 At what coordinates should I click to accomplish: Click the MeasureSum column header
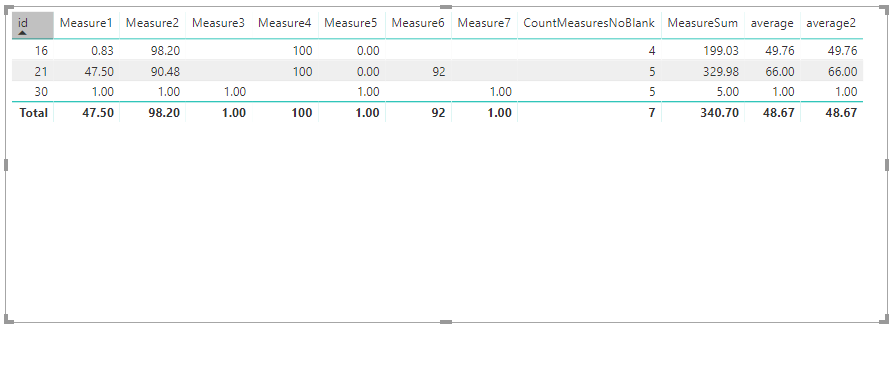click(703, 23)
